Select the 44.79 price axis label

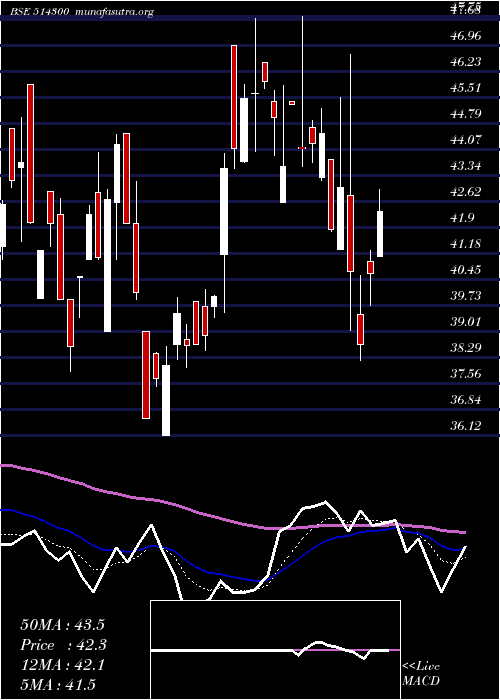466,113
